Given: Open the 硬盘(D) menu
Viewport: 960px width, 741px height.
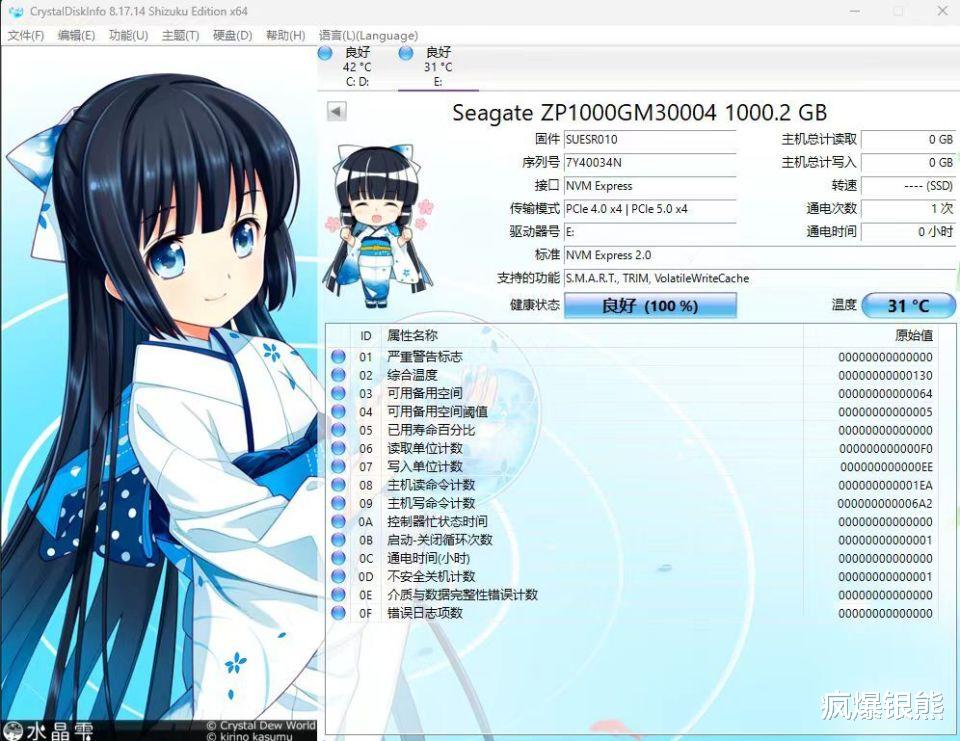Looking at the screenshot, I should [x=232, y=36].
